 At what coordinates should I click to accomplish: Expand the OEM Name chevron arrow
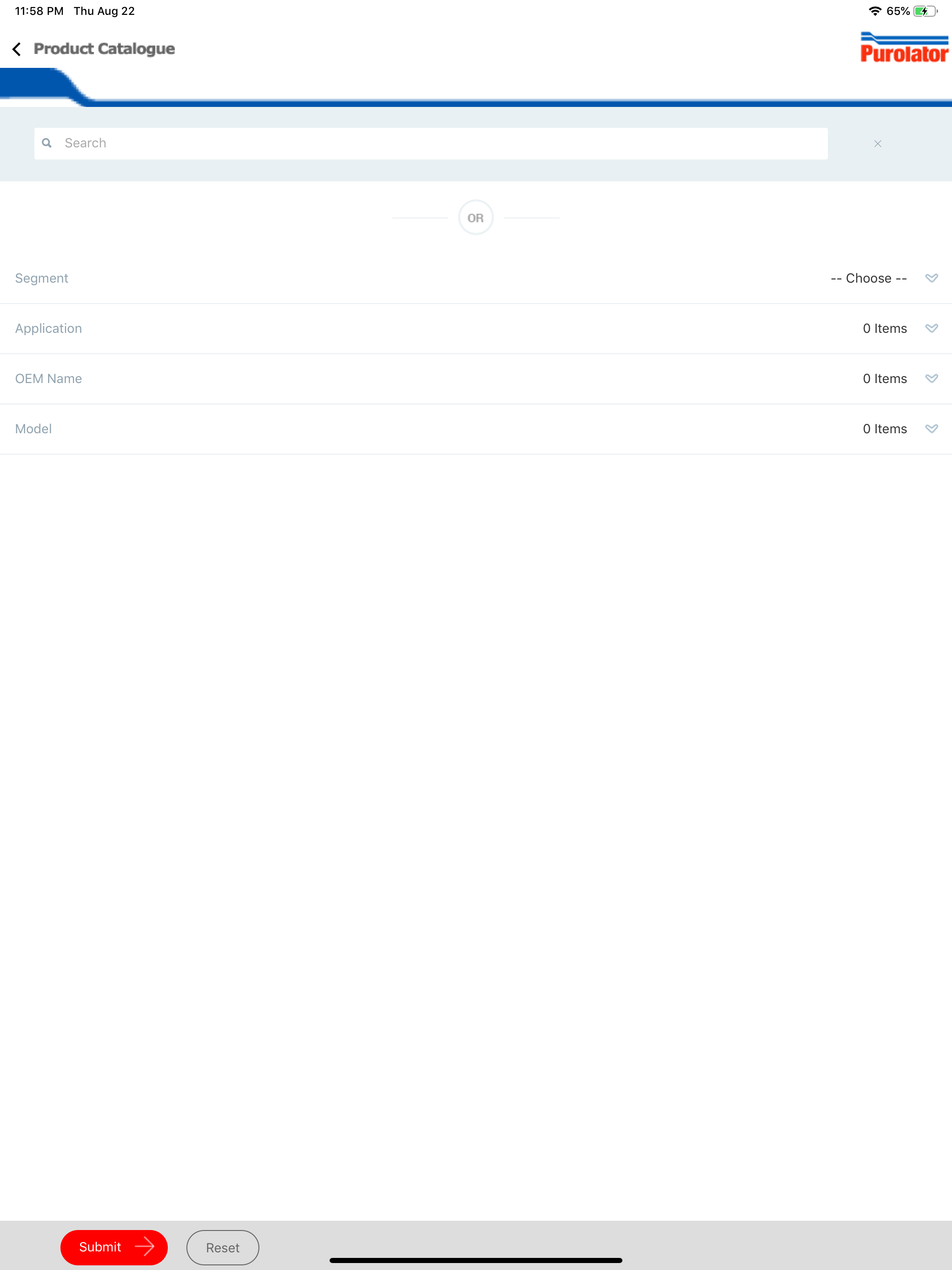tap(932, 378)
